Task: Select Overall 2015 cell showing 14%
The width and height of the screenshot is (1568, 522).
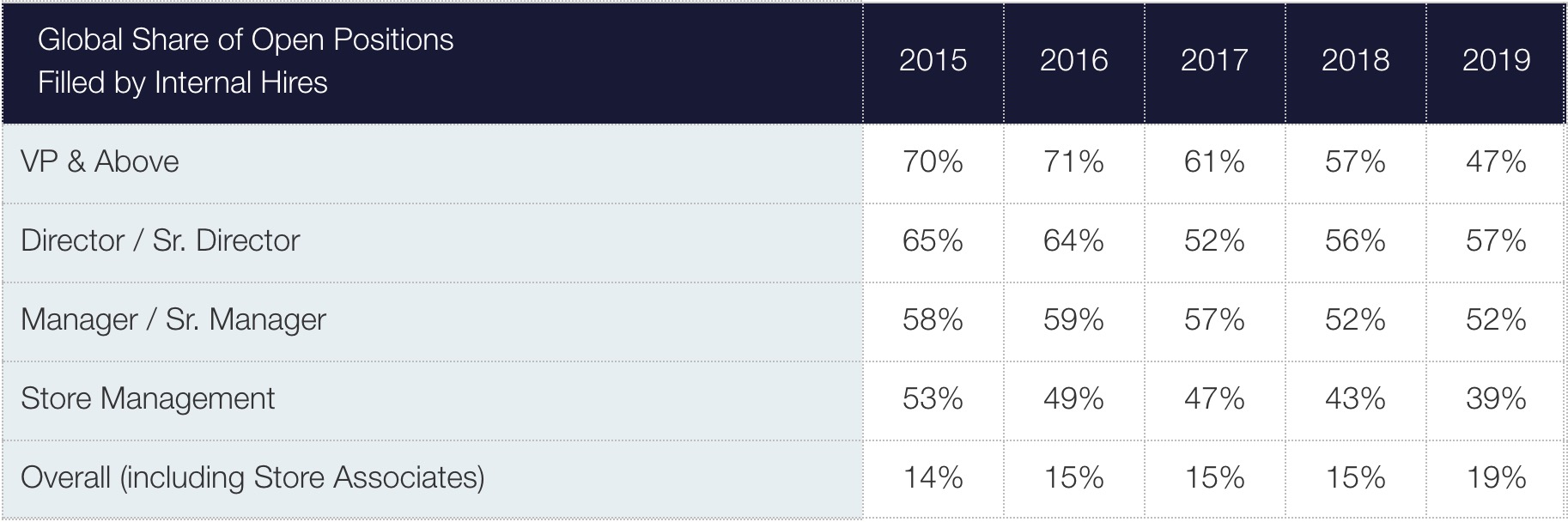Action: [x=933, y=477]
